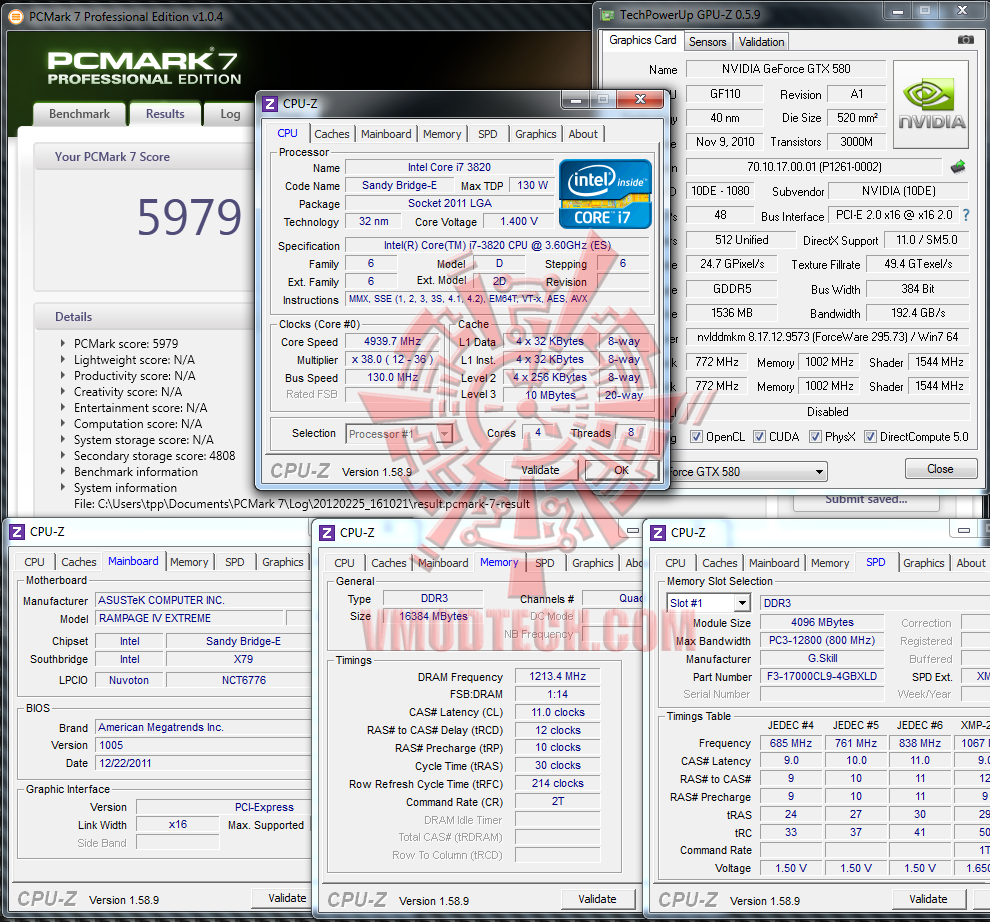Screen dimensions: 990x922
Task: Toggle the PhysX checkbox in GPU-Z
Action: point(816,437)
